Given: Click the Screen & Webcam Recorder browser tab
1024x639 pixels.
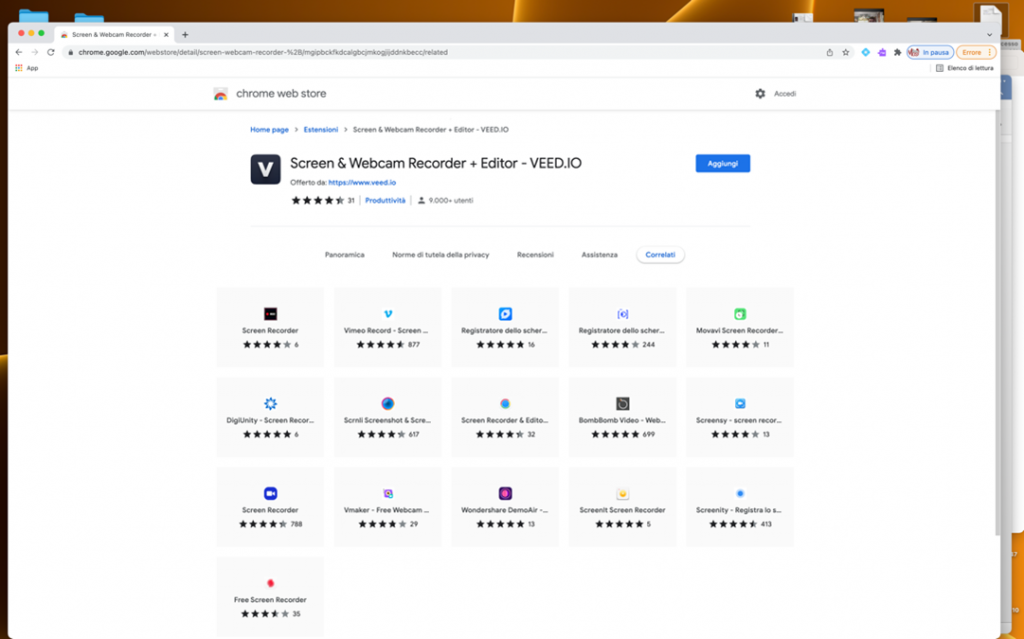Looking at the screenshot, I should 114,35.
